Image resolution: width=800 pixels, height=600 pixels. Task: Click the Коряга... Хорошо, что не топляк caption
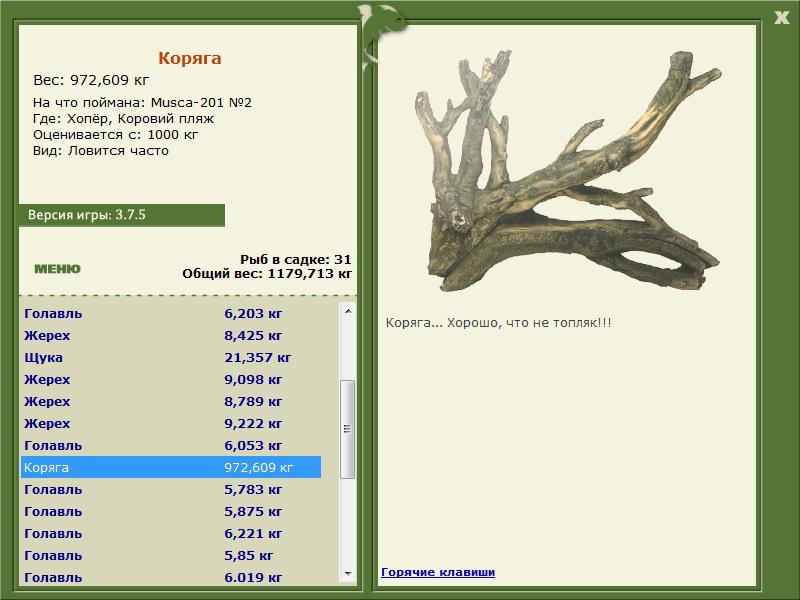[x=498, y=322]
